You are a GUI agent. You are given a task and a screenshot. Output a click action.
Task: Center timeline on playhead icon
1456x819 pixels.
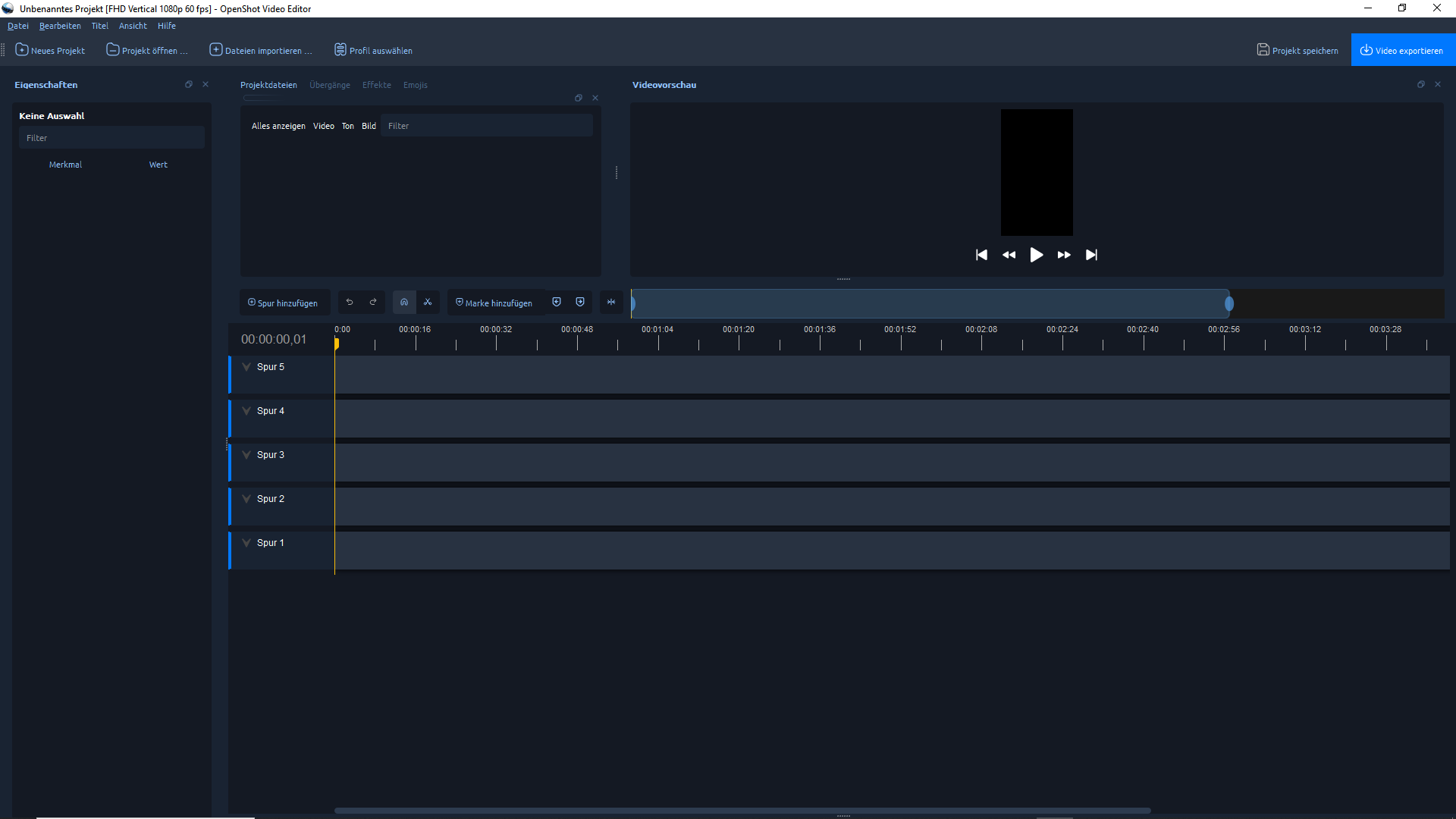coord(611,302)
